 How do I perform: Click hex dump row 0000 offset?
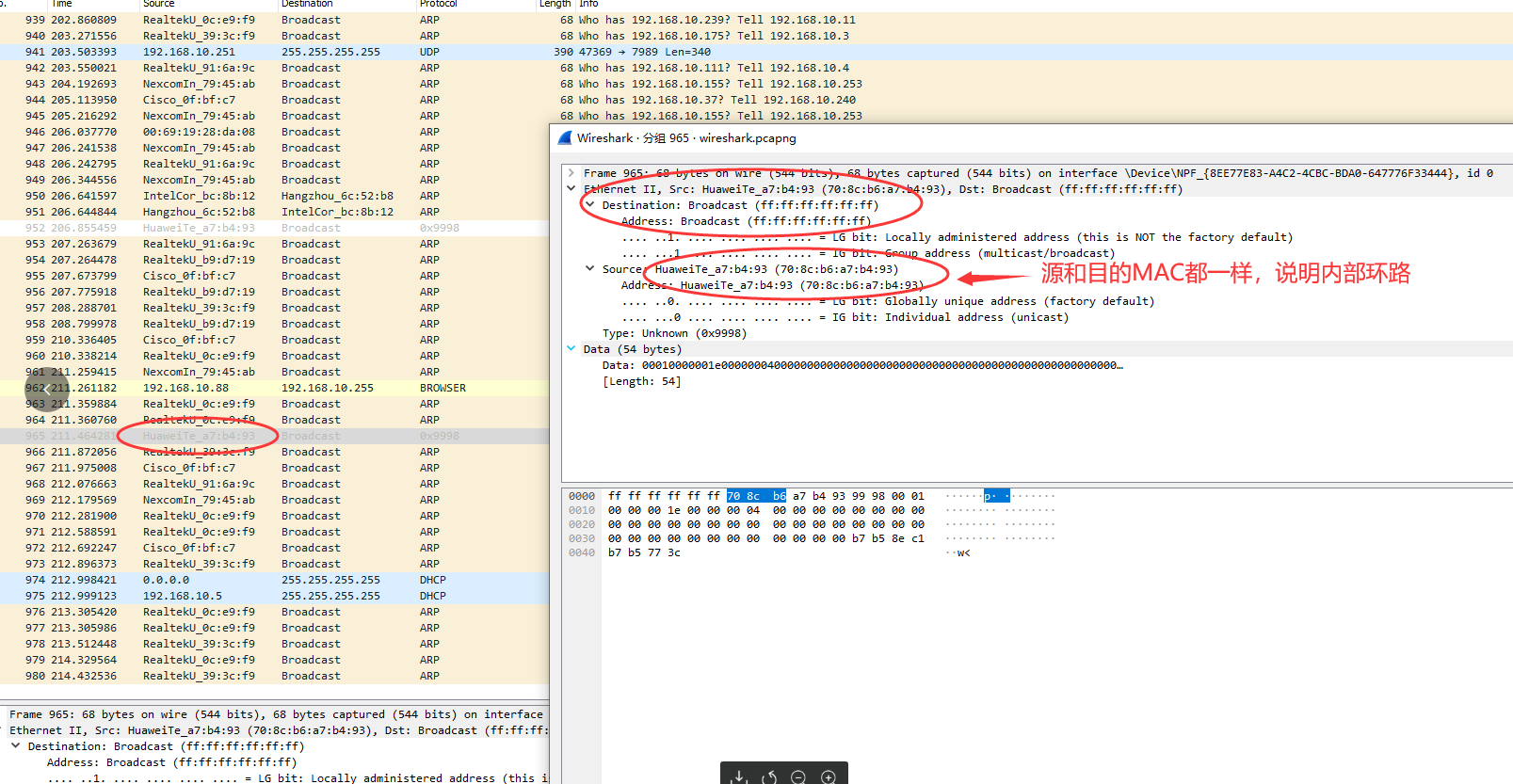(582, 496)
